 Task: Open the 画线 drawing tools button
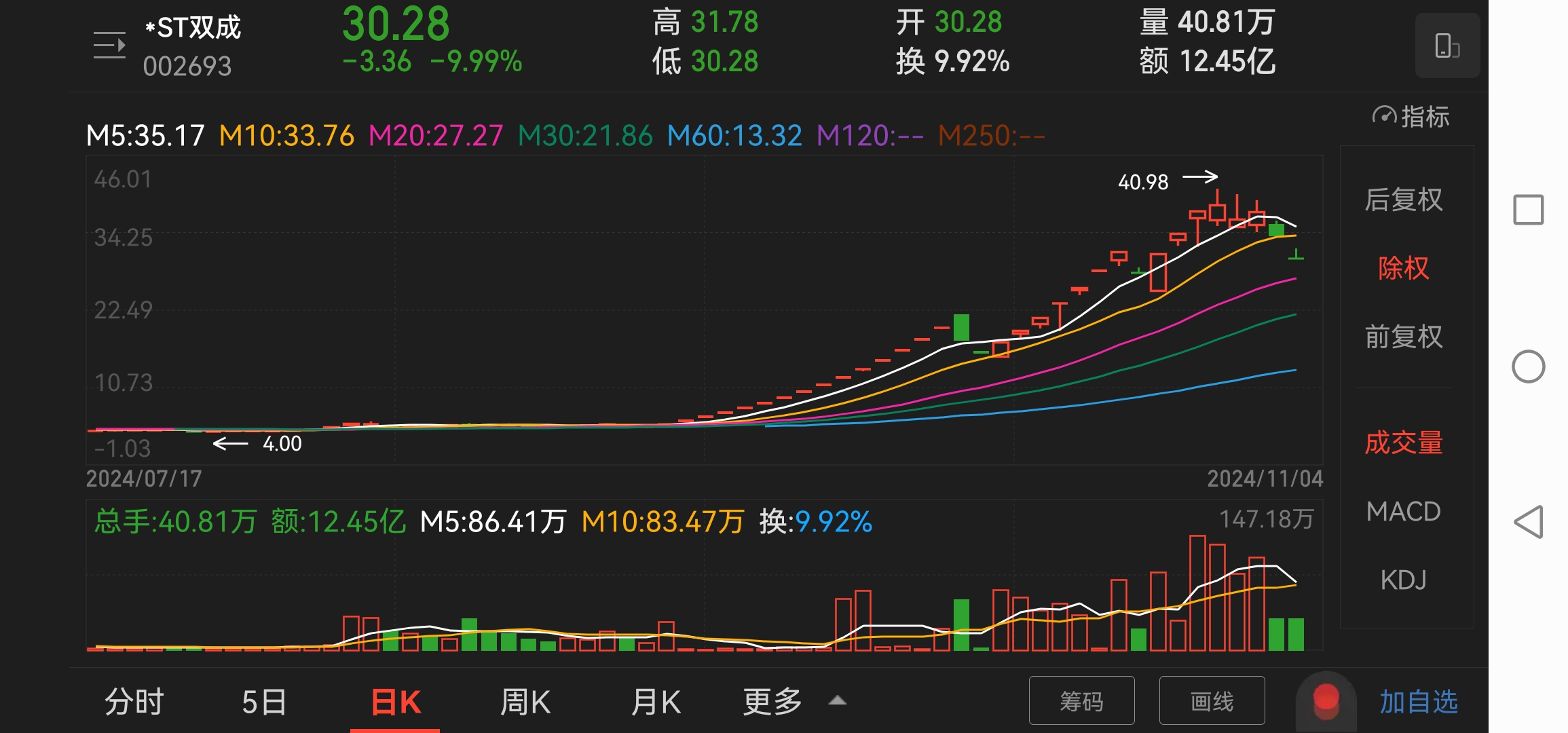[x=1212, y=700]
